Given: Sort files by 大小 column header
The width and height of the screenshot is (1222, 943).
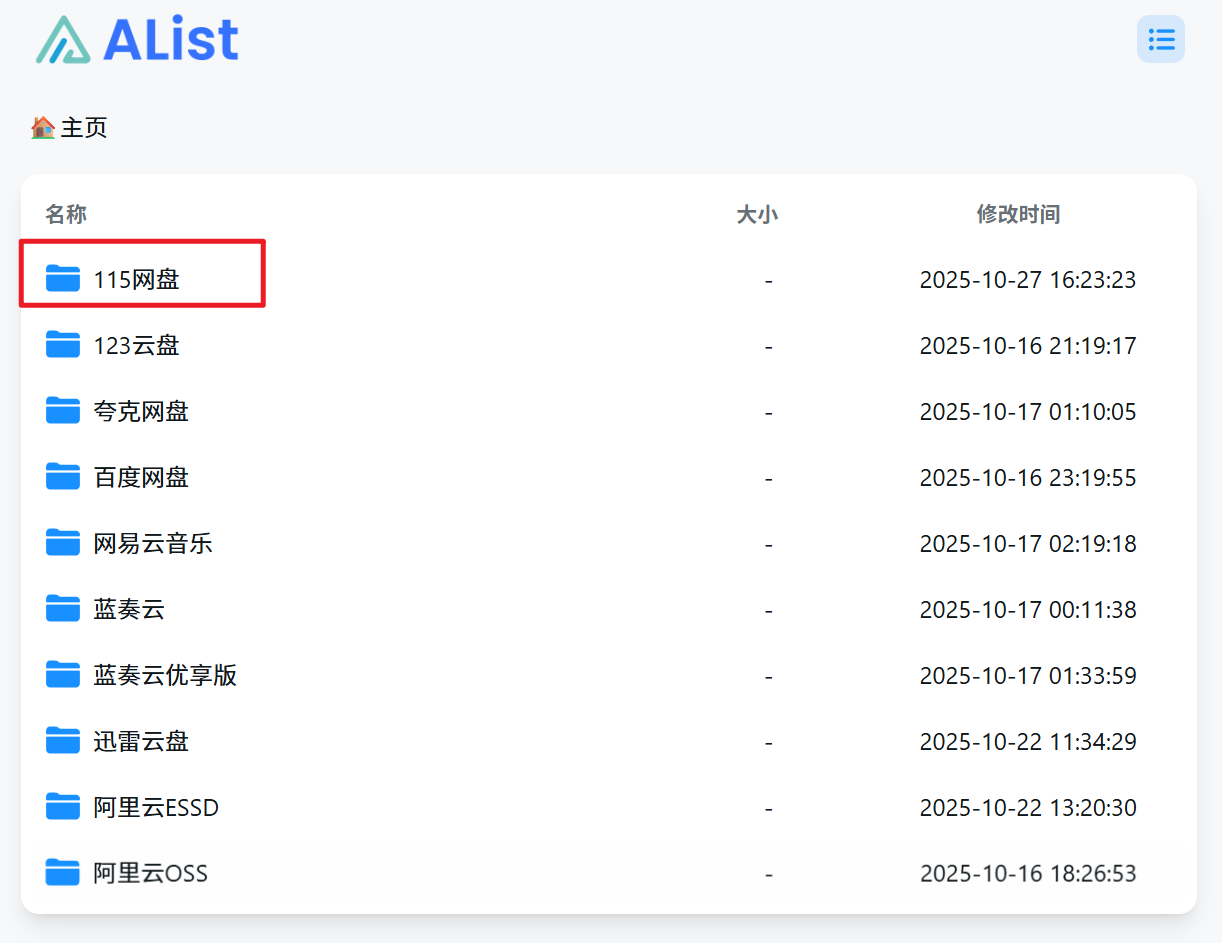Looking at the screenshot, I should point(757,214).
